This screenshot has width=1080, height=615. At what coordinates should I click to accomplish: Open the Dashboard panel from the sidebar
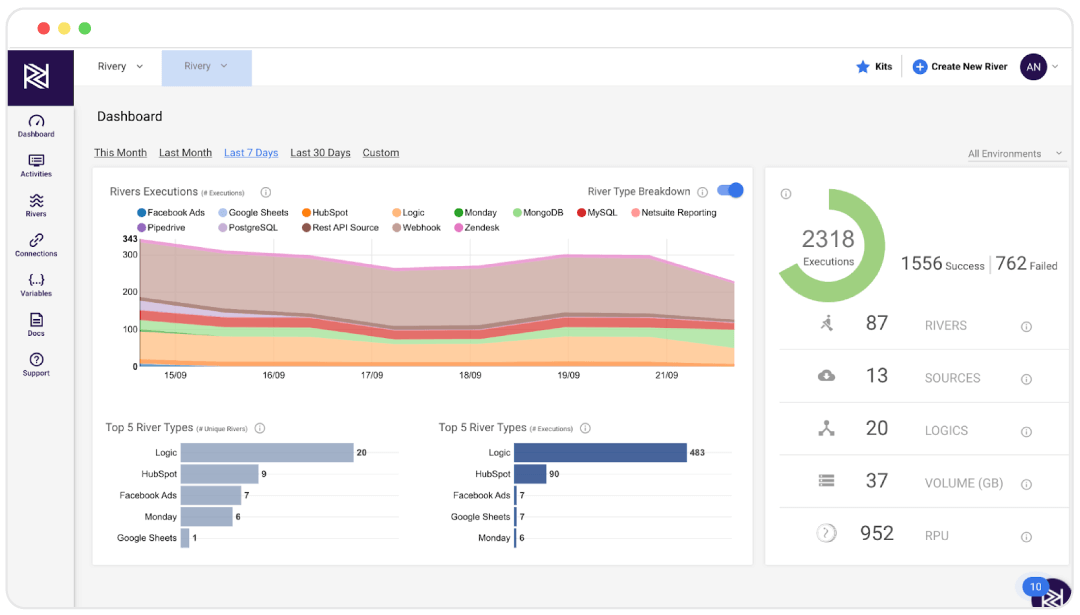click(36, 124)
